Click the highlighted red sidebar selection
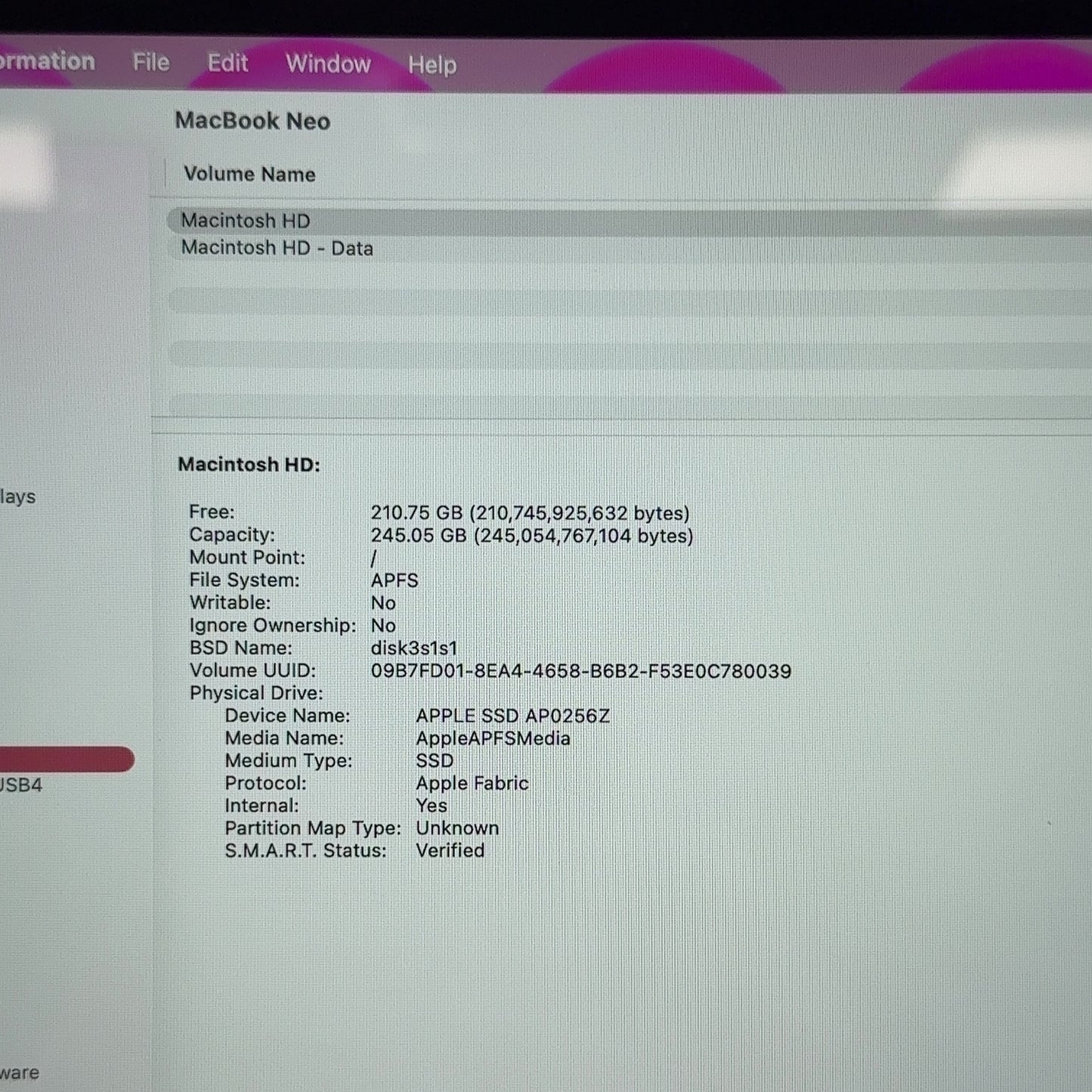1092x1092 pixels. (x=67, y=759)
